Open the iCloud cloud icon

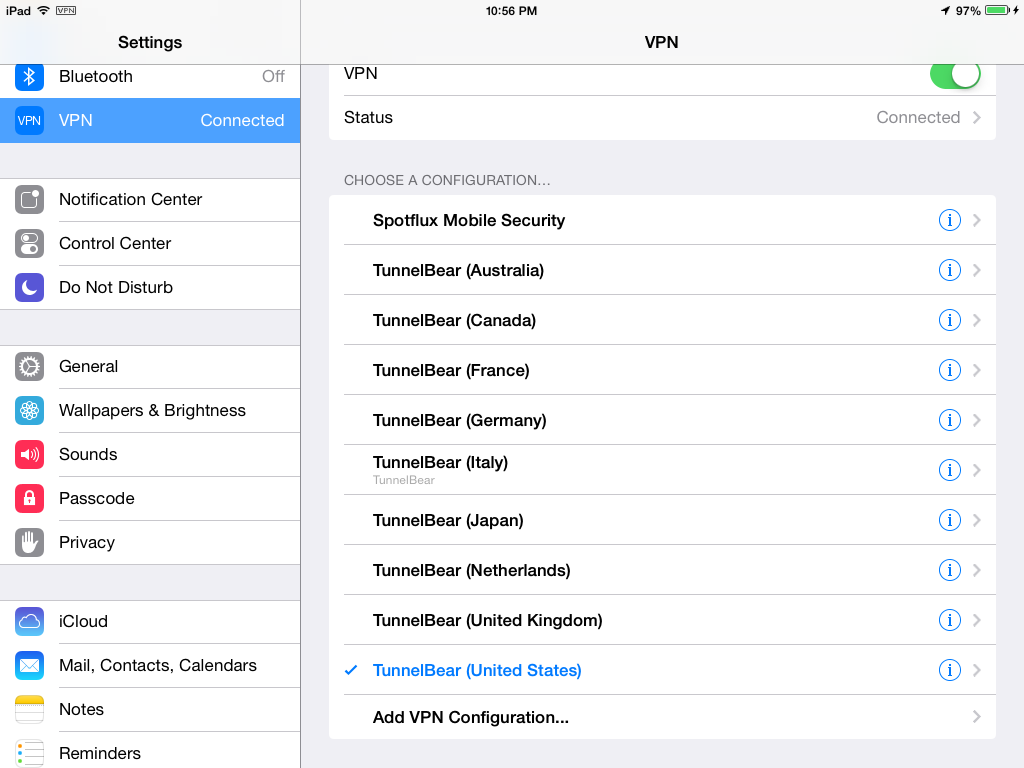tap(29, 621)
